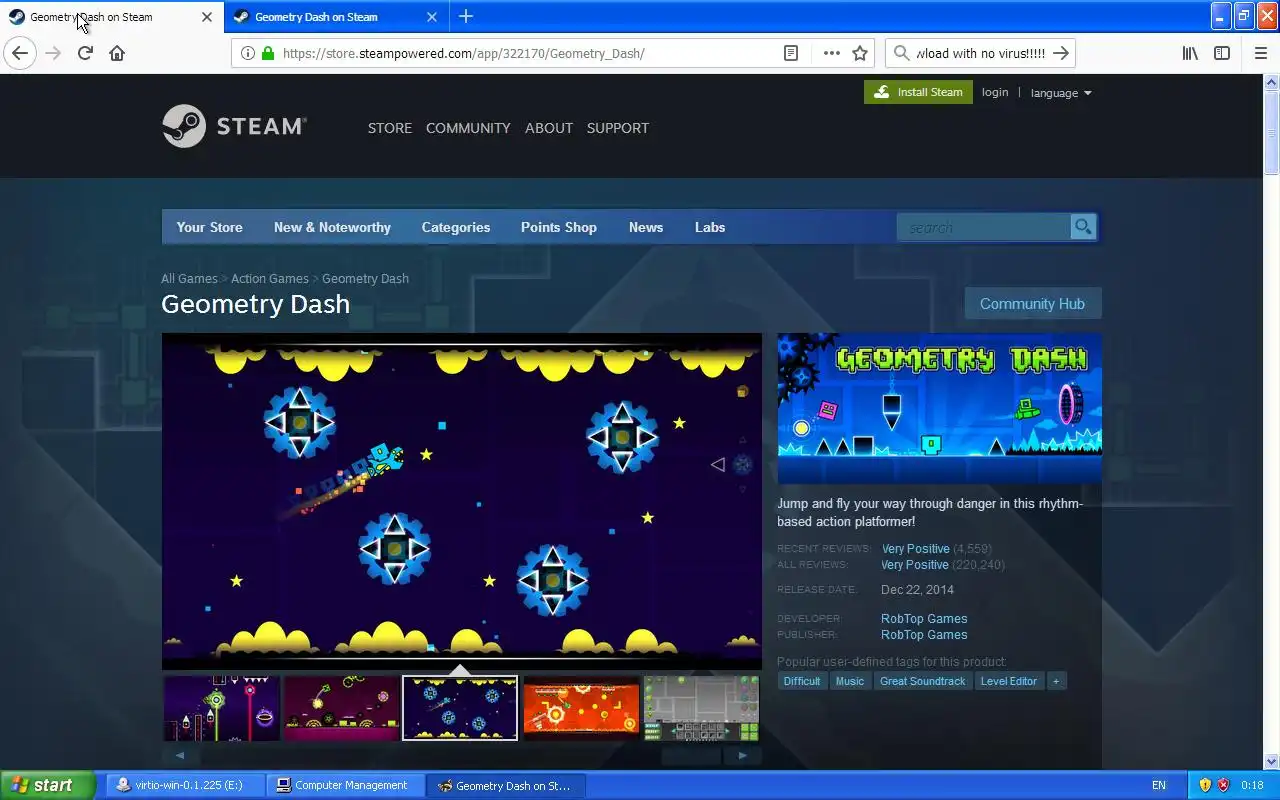Click the Action Games breadcrumb
Viewport: 1280px width, 800px height.
[270, 278]
